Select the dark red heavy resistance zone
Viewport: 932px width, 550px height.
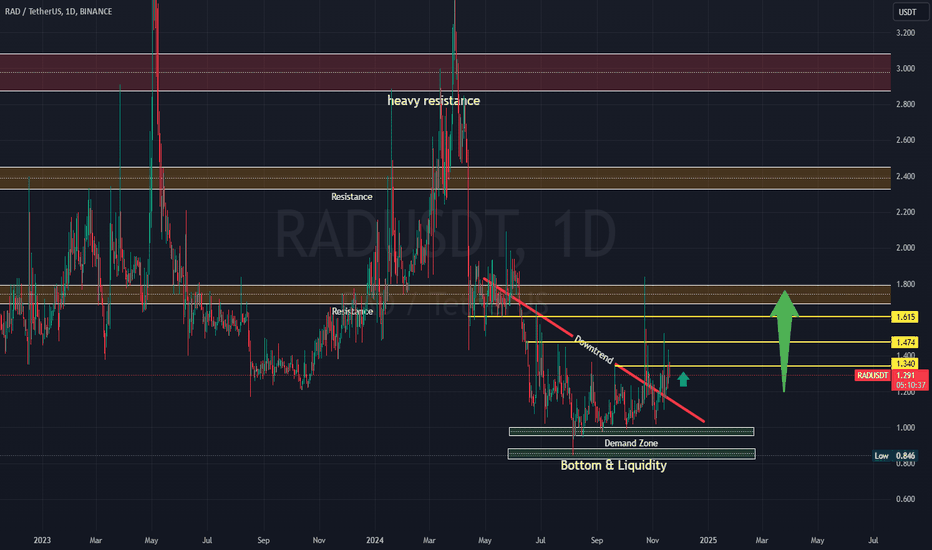pos(445,73)
